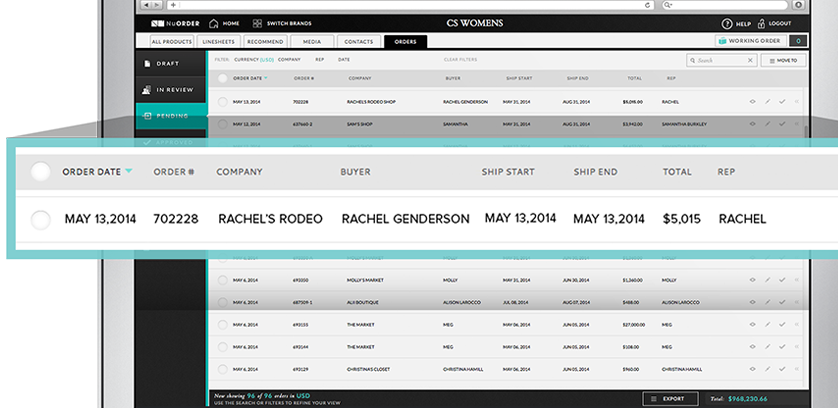Image resolution: width=838 pixels, height=408 pixels.
Task: Approve Christina's Closet order checkmark
Action: pyautogui.click(x=782, y=369)
